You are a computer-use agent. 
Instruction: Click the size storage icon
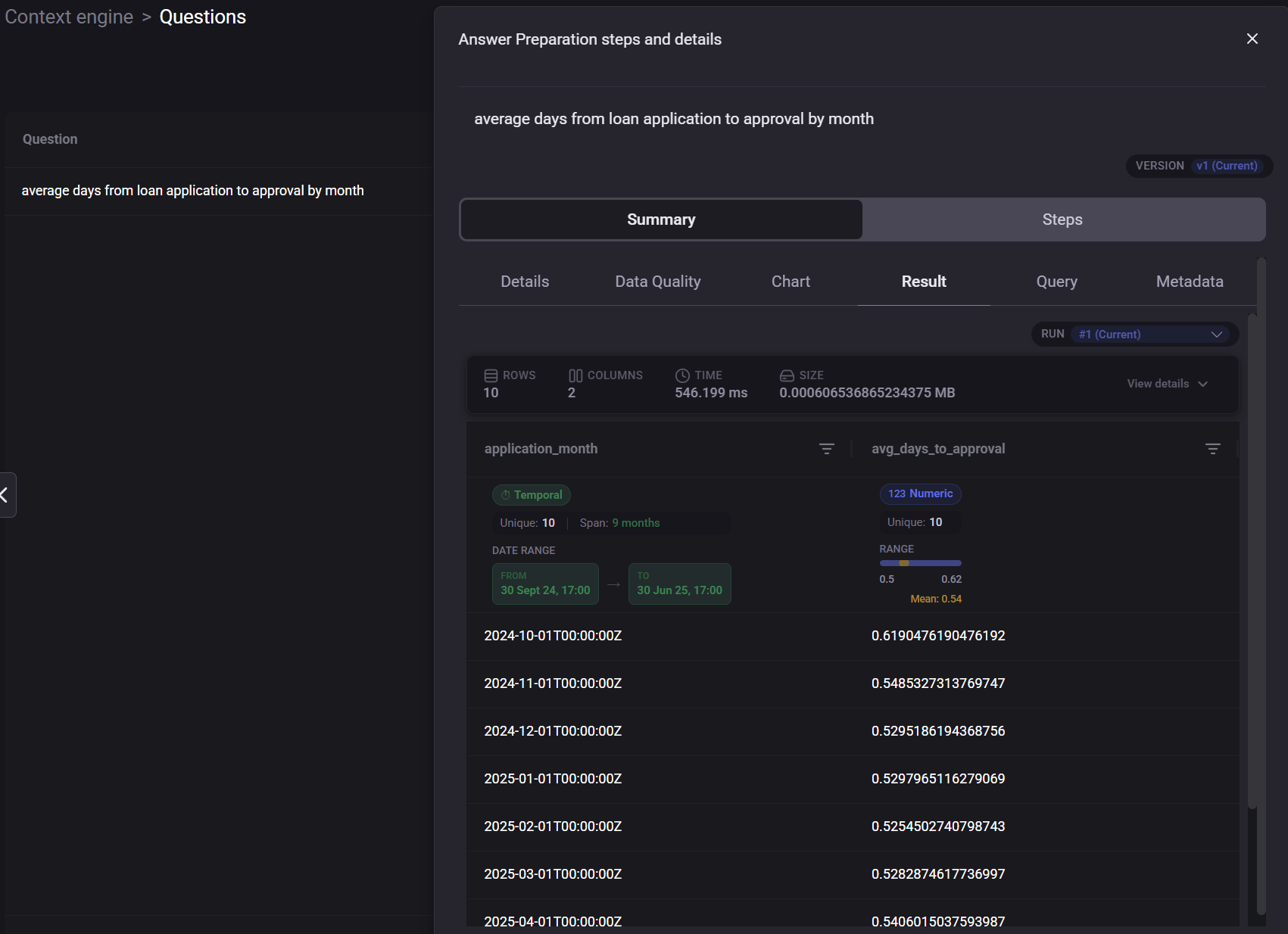point(787,375)
